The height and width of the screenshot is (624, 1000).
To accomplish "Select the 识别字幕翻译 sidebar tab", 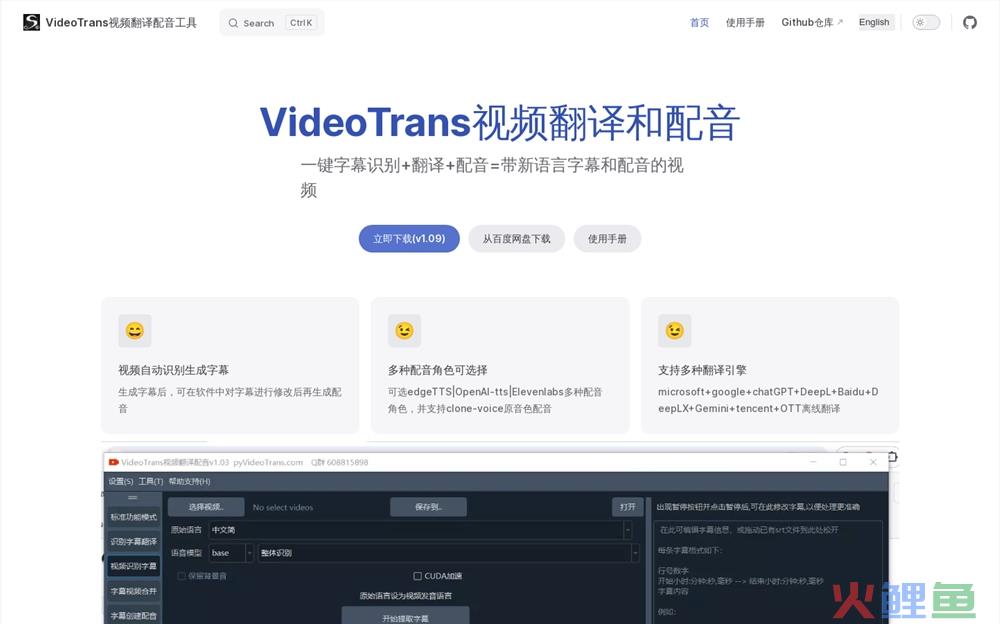I will point(133,542).
